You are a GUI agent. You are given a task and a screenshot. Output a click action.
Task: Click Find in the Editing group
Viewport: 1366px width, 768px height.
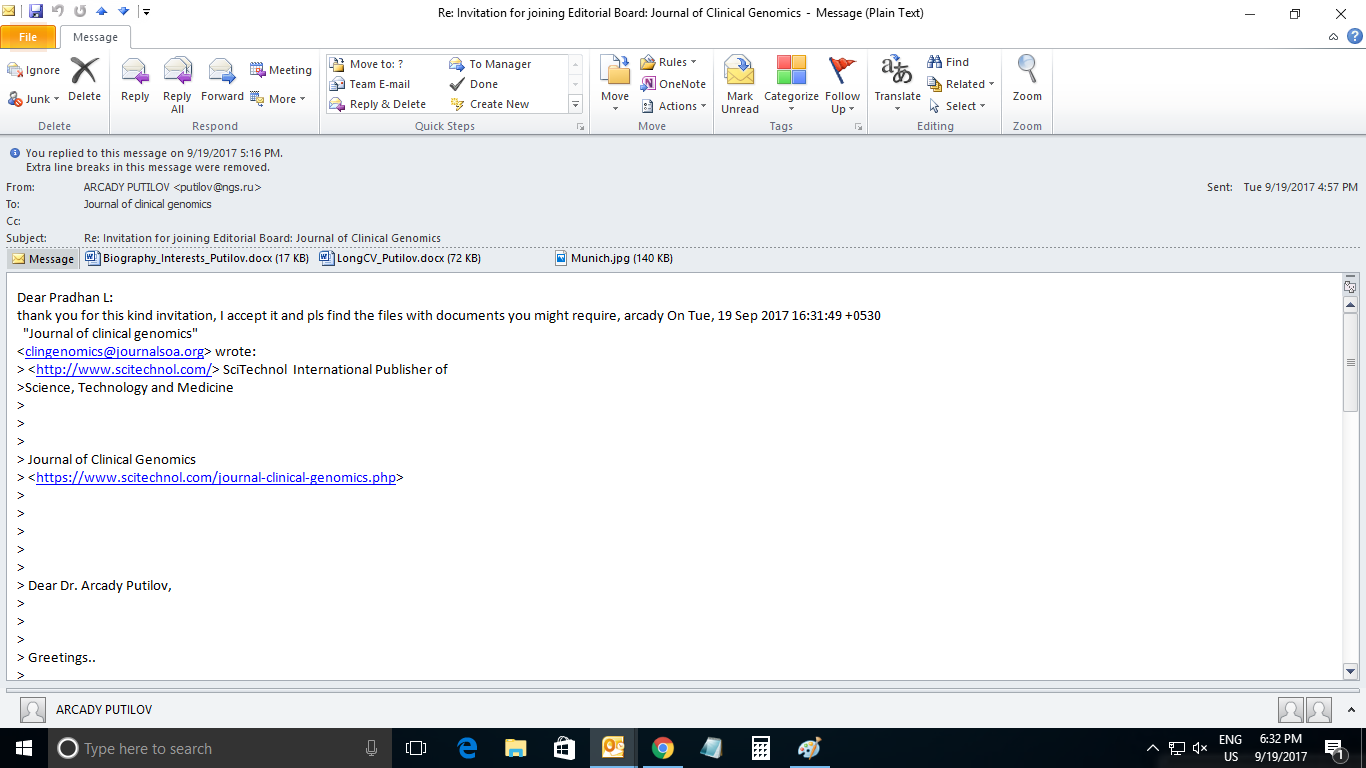click(948, 62)
